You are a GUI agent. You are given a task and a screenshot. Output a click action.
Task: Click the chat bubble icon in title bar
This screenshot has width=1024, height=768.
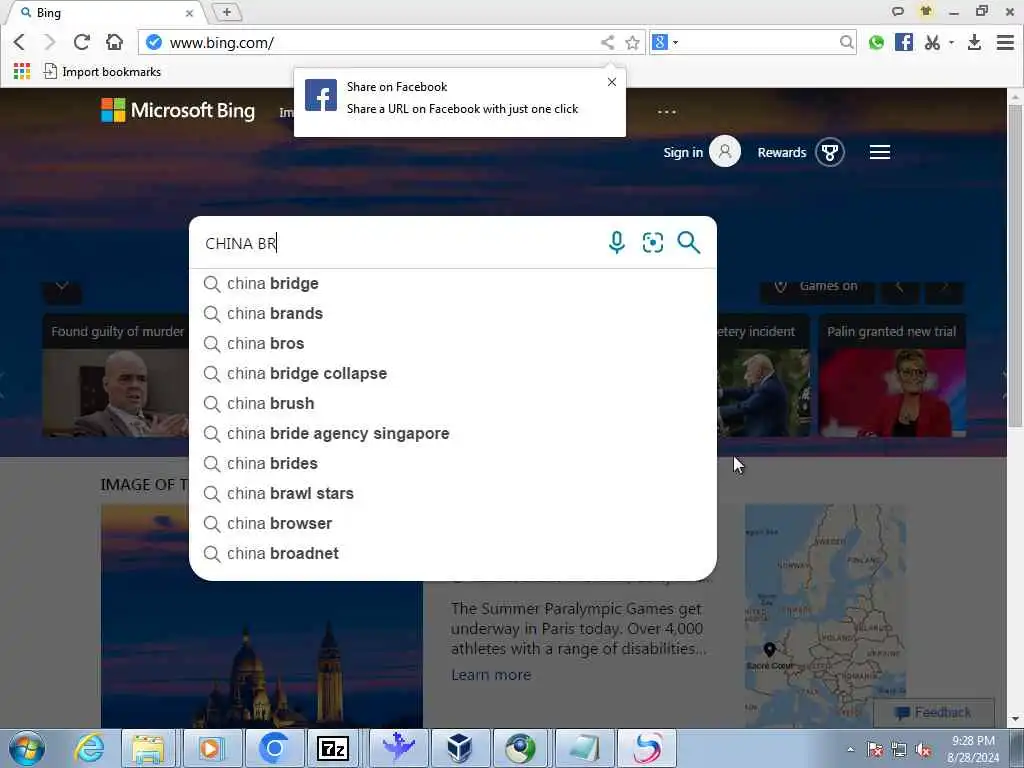(898, 11)
